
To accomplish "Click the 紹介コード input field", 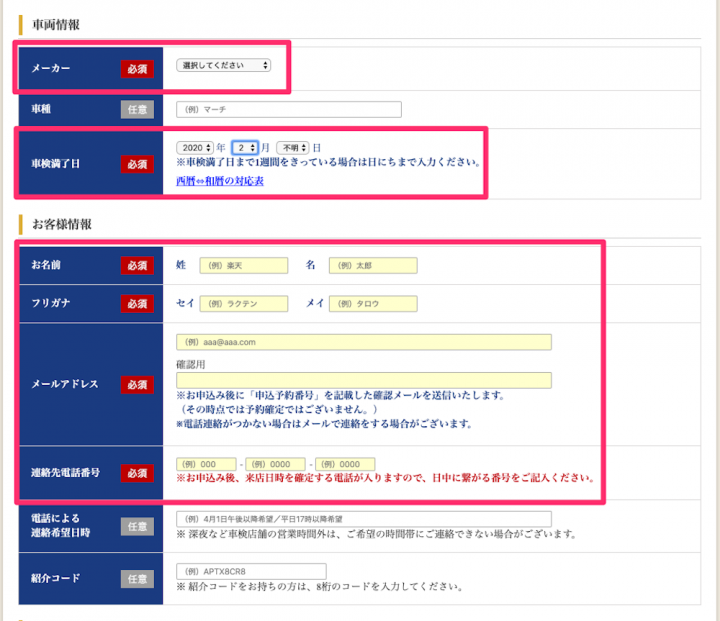I will (x=251, y=571).
